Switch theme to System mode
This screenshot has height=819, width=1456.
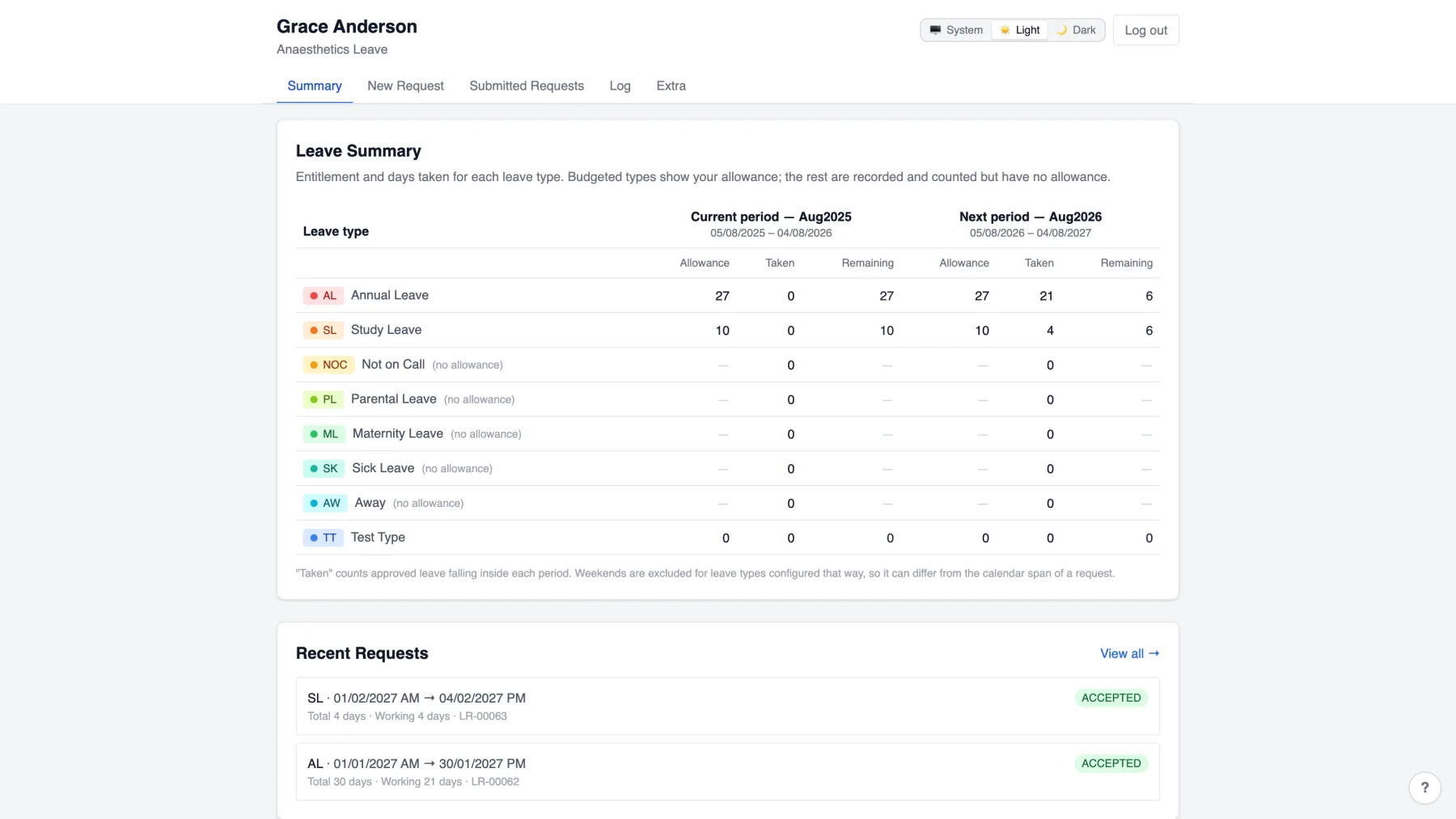coord(956,30)
